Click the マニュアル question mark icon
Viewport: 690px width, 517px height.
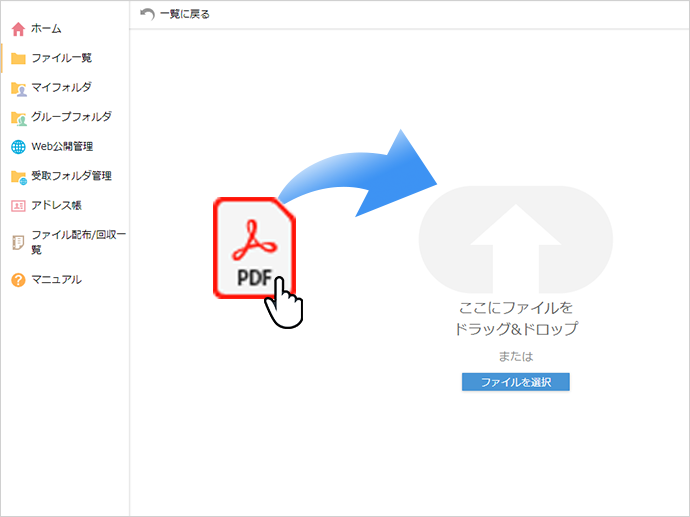pyautogui.click(x=18, y=280)
